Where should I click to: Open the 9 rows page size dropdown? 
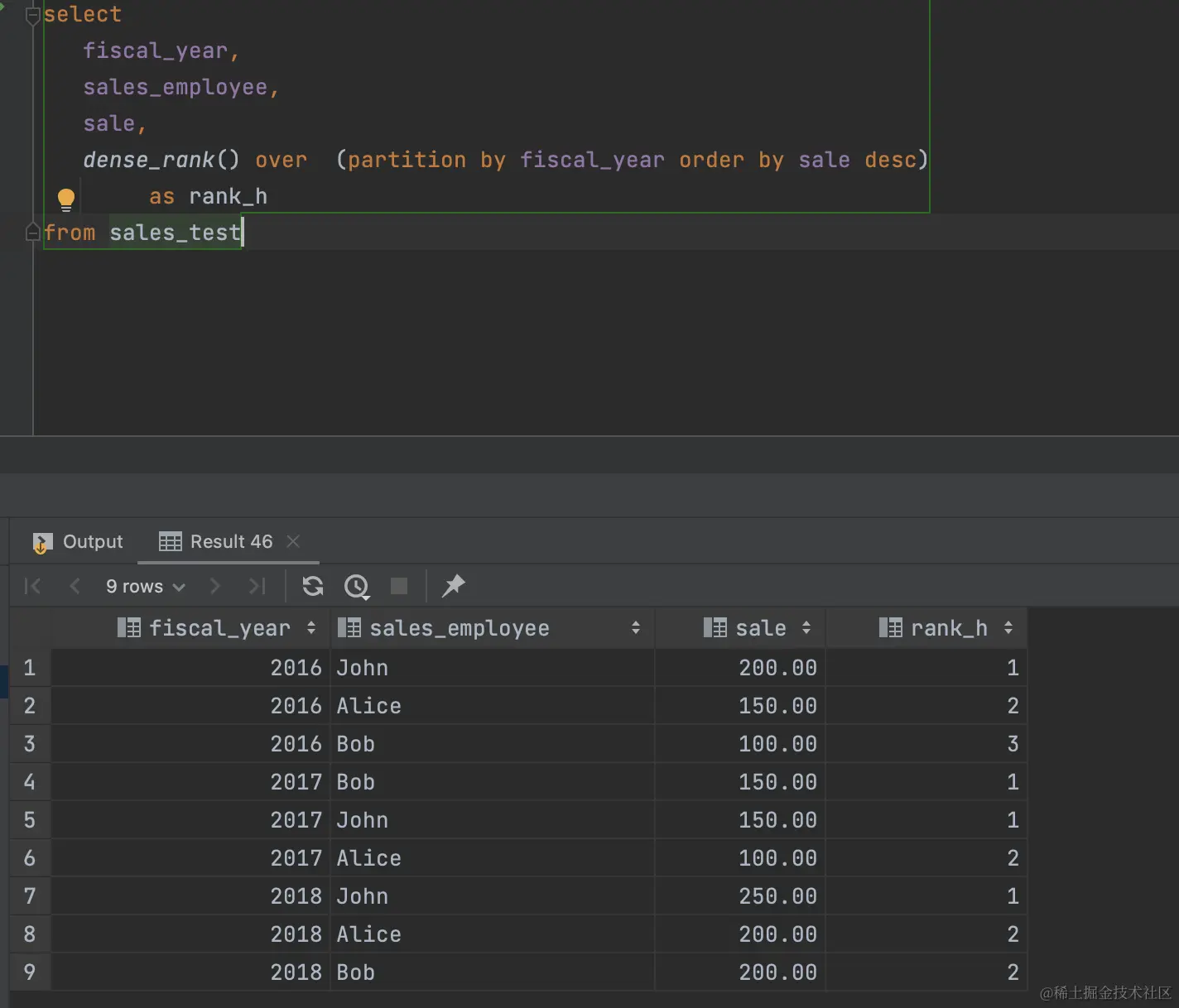coord(145,586)
